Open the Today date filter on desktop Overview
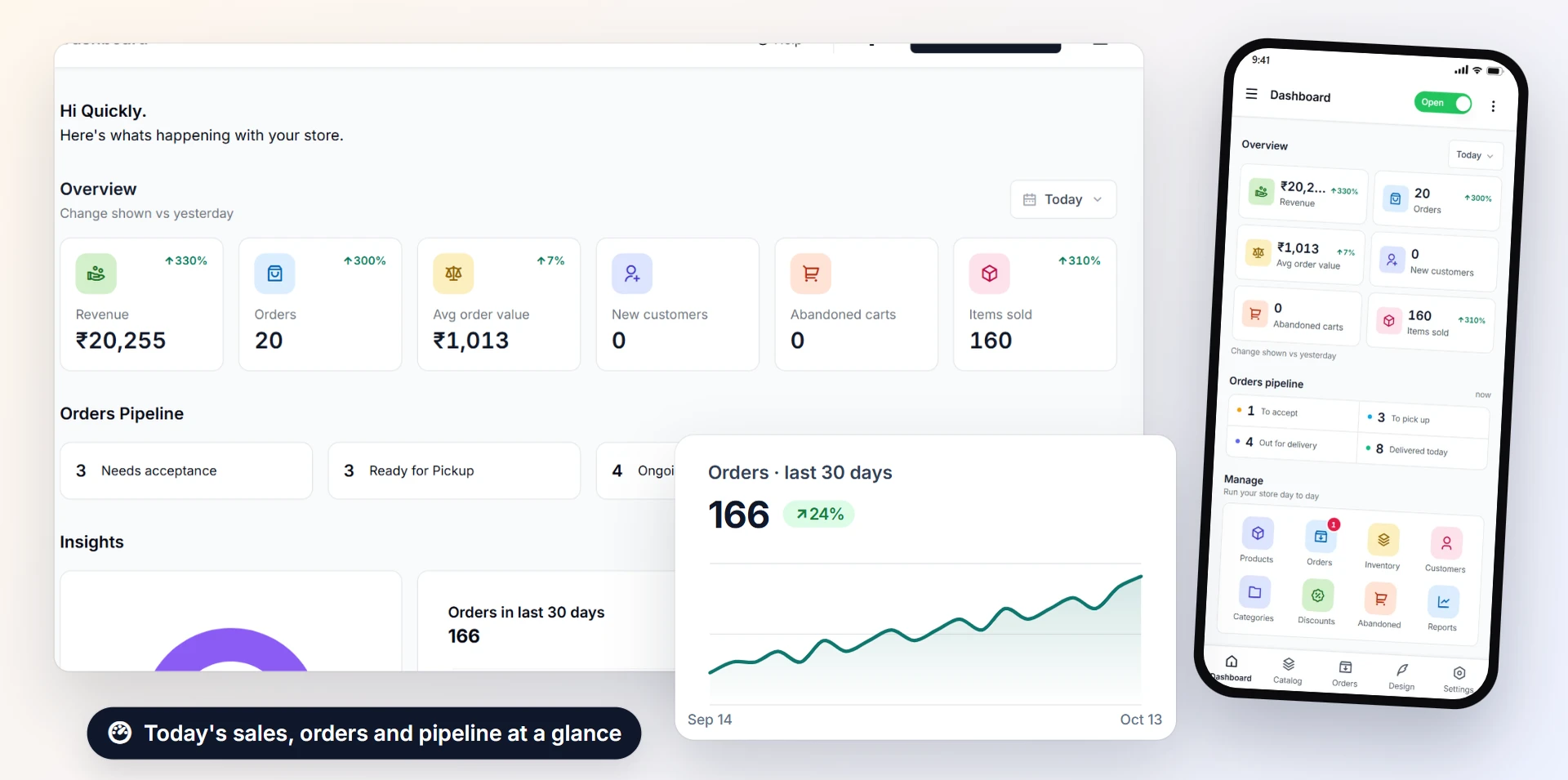This screenshot has height=780, width=1568. pos(1063,199)
